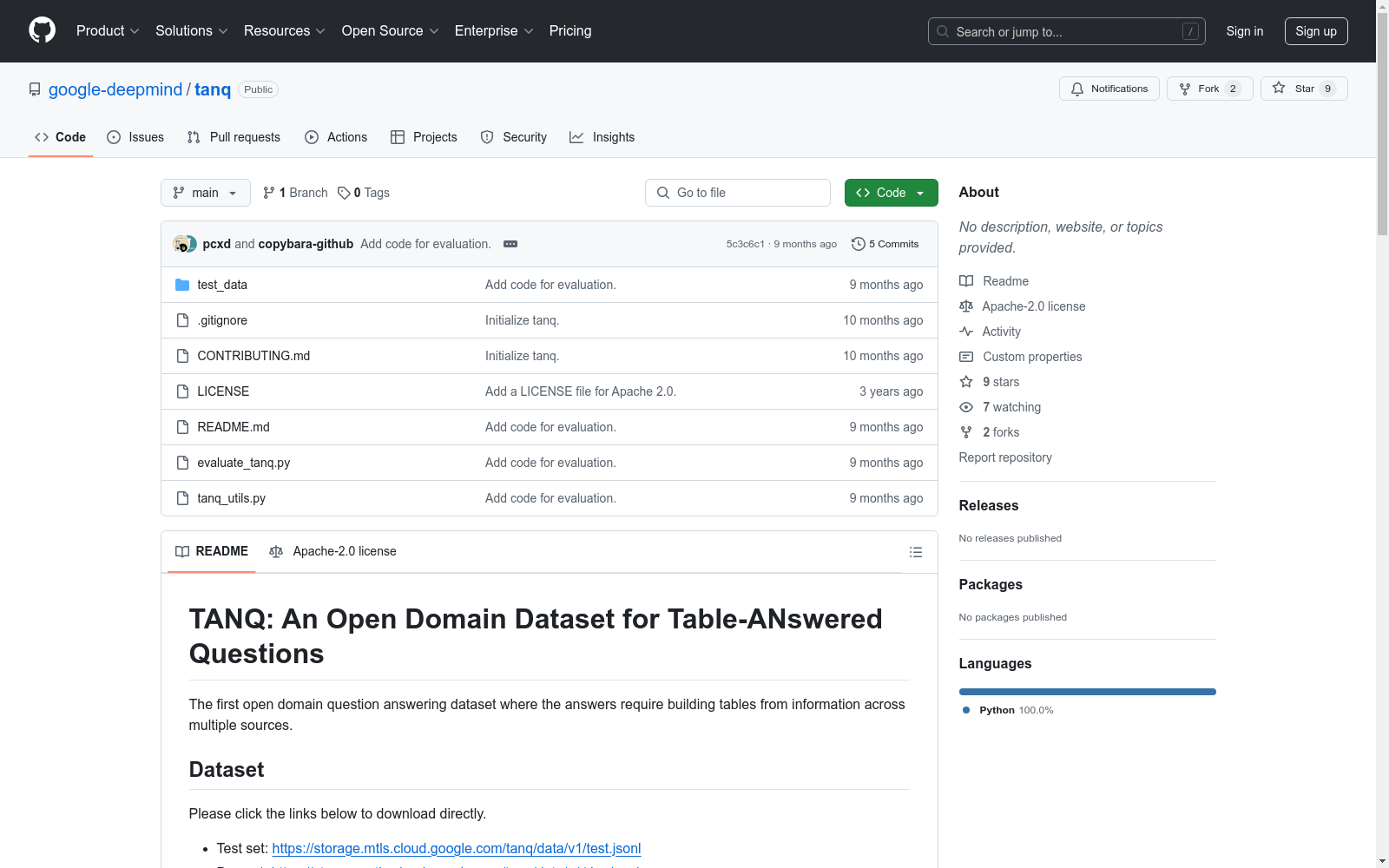Open the evaluate_tanq.py file name

tap(244, 463)
